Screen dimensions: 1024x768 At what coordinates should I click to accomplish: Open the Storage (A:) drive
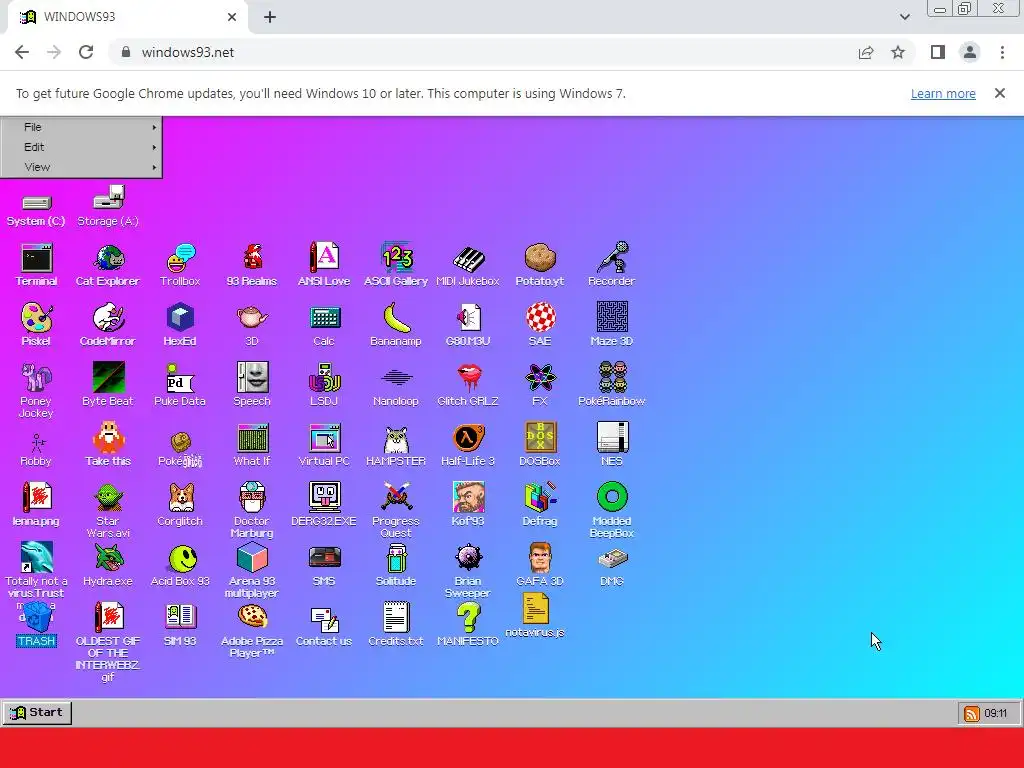tap(108, 206)
